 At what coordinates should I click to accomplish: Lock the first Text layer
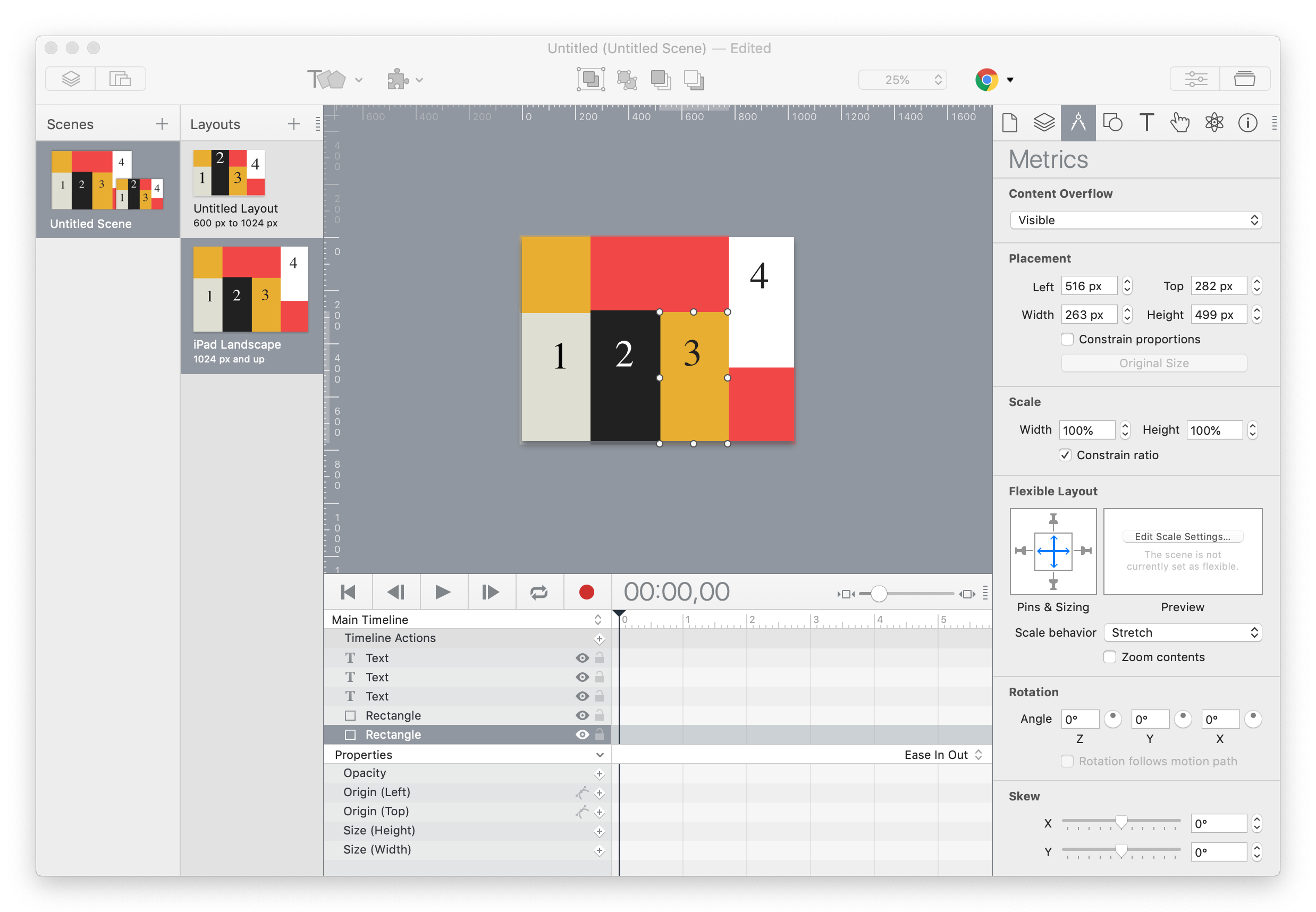tap(600, 658)
